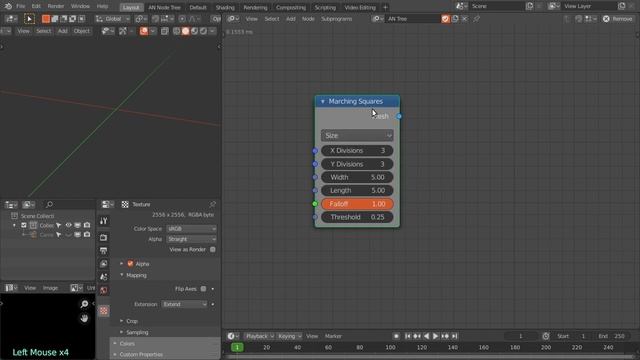
Task: Open the Keying dropdown in timeline
Action: tap(289, 336)
